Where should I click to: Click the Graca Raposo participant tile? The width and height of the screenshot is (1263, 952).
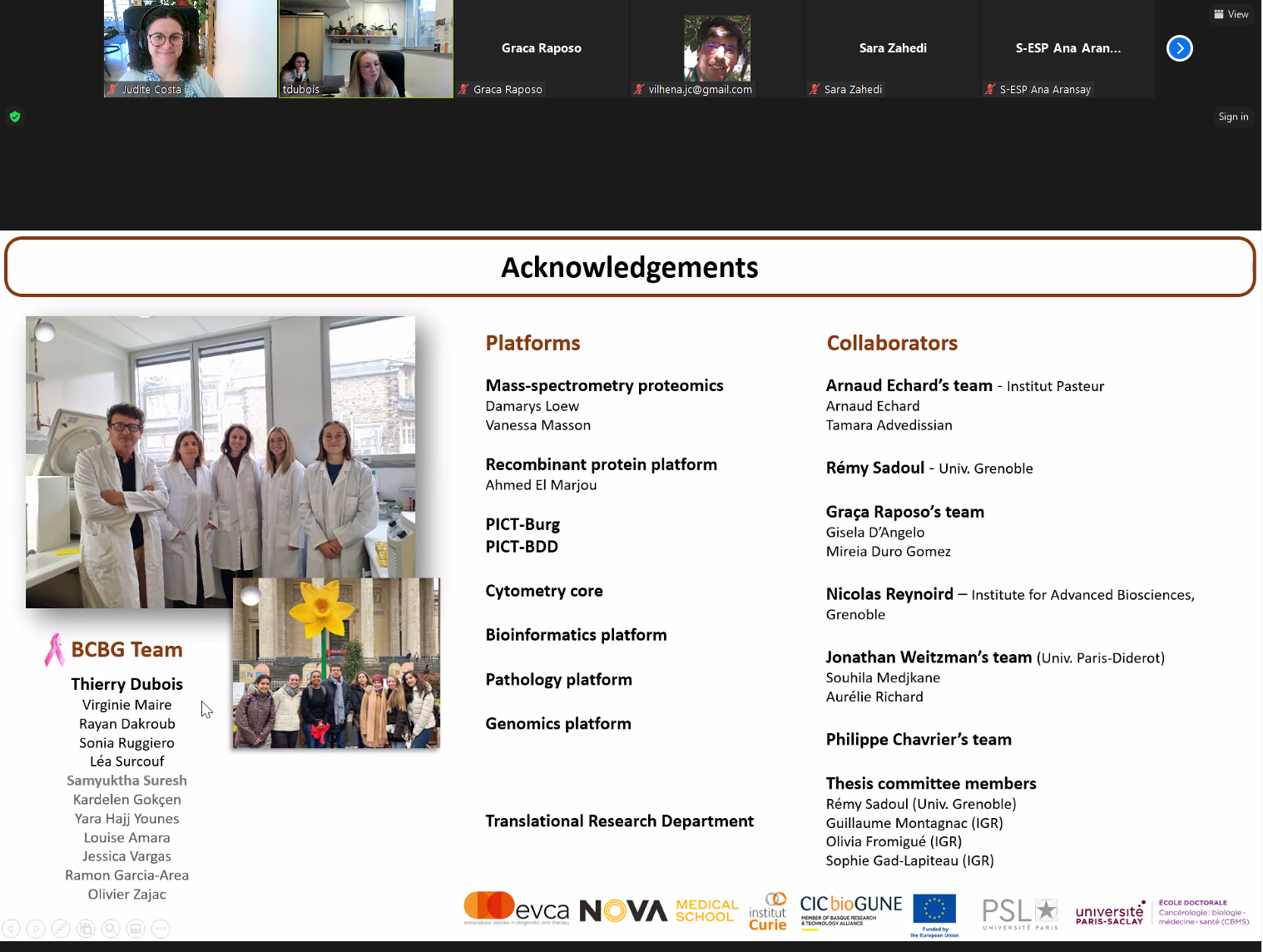[542, 48]
